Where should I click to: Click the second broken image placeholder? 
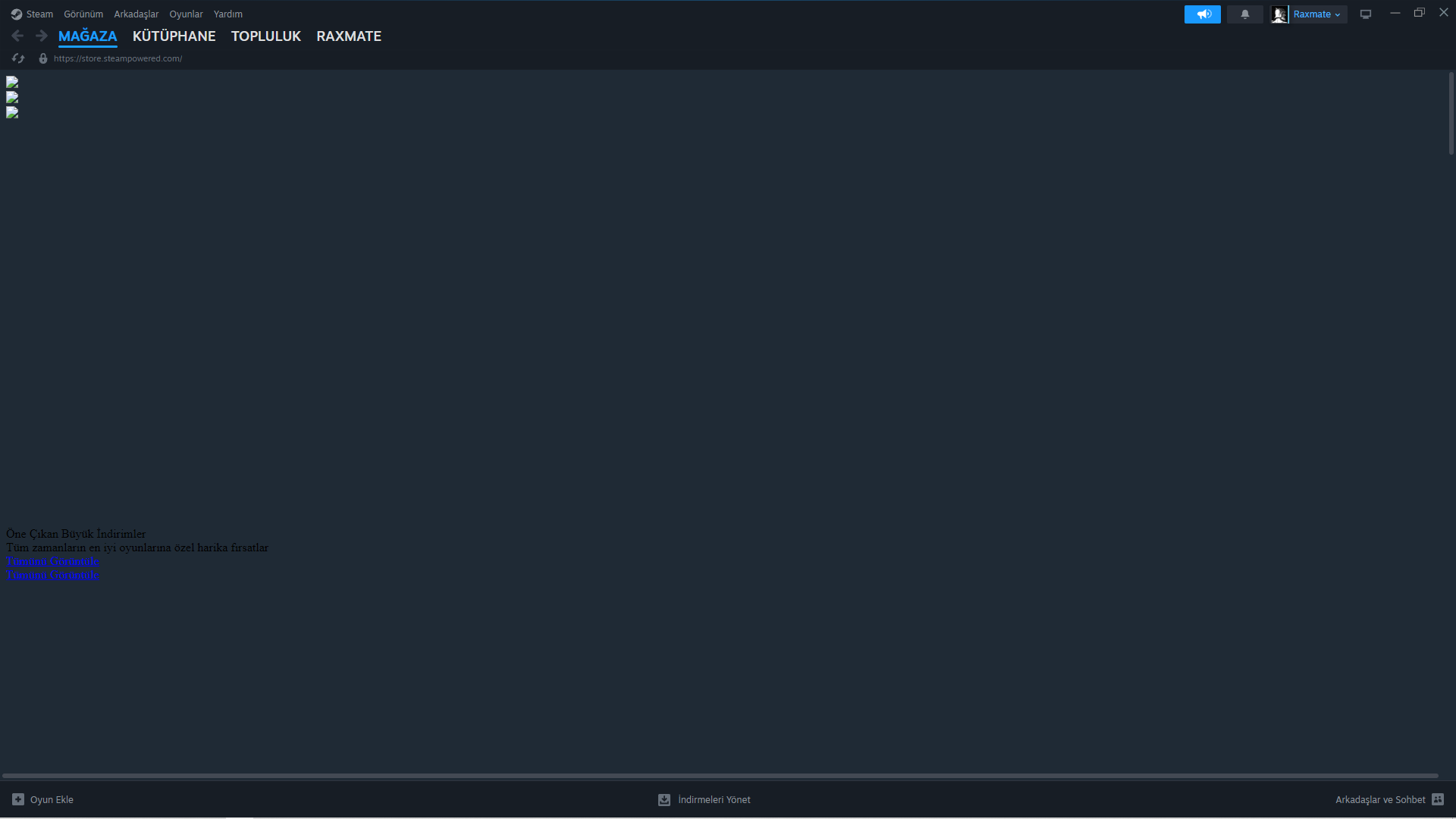[12, 98]
